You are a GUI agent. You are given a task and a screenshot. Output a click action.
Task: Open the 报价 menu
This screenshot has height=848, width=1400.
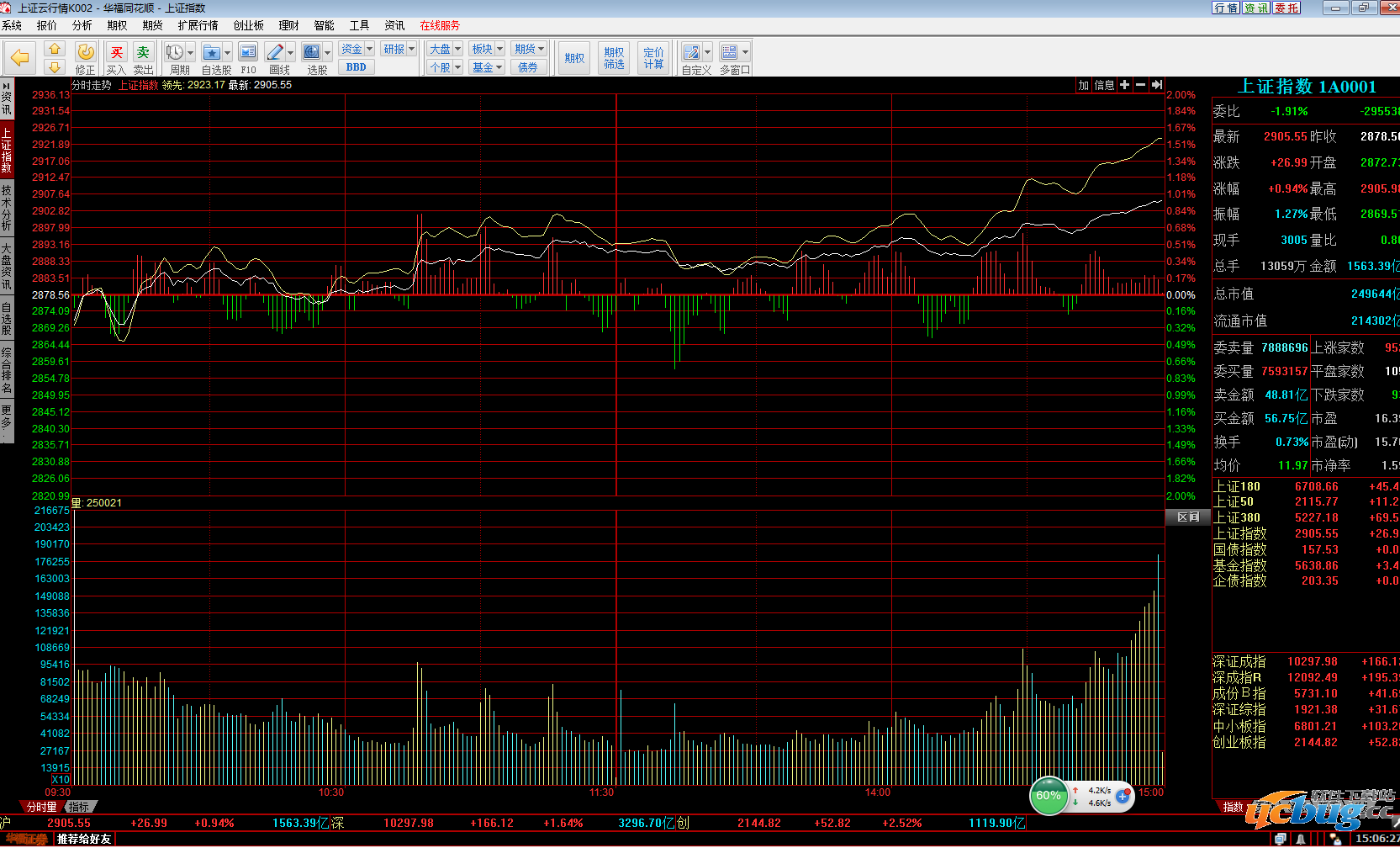[47, 25]
